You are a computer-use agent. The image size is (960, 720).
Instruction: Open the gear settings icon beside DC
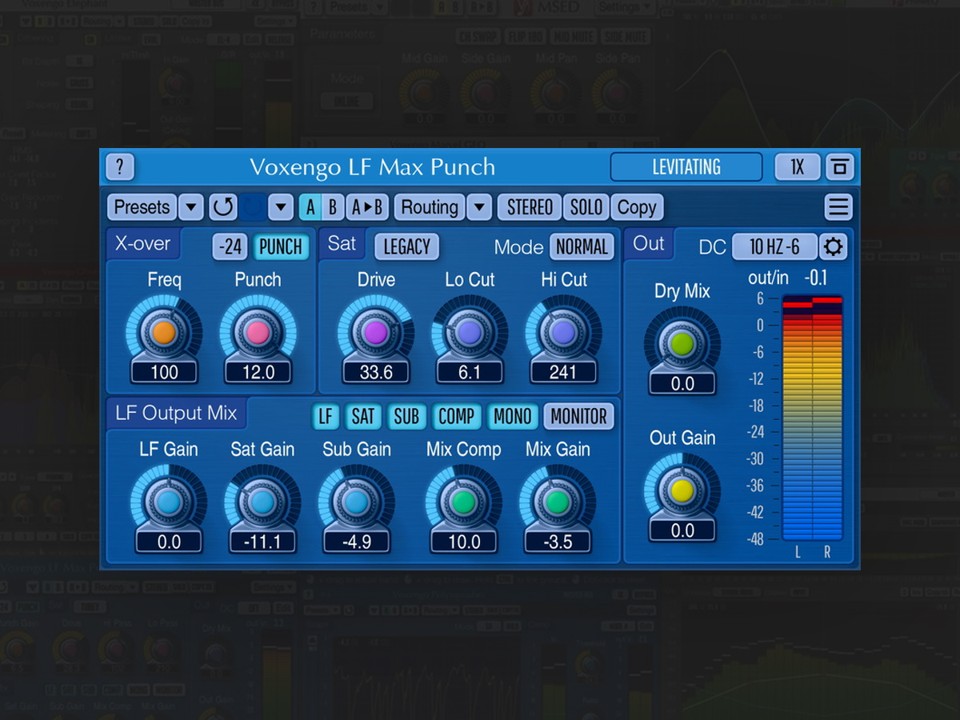[833, 247]
